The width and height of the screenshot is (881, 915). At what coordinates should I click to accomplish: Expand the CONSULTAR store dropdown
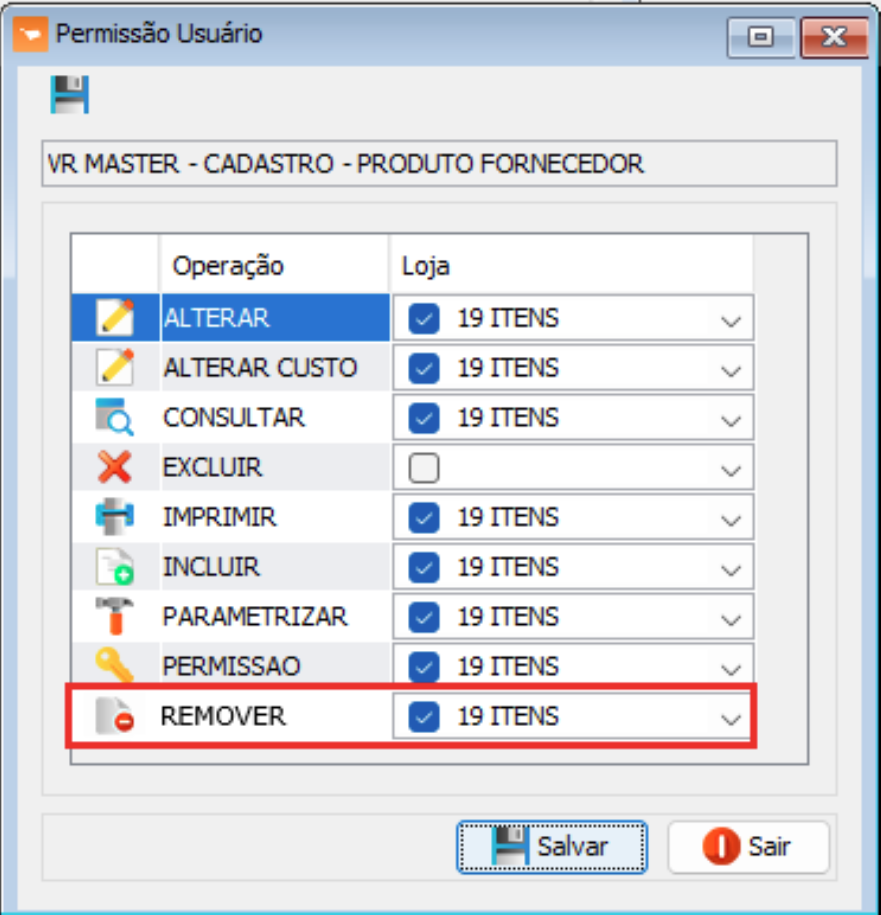pos(731,419)
